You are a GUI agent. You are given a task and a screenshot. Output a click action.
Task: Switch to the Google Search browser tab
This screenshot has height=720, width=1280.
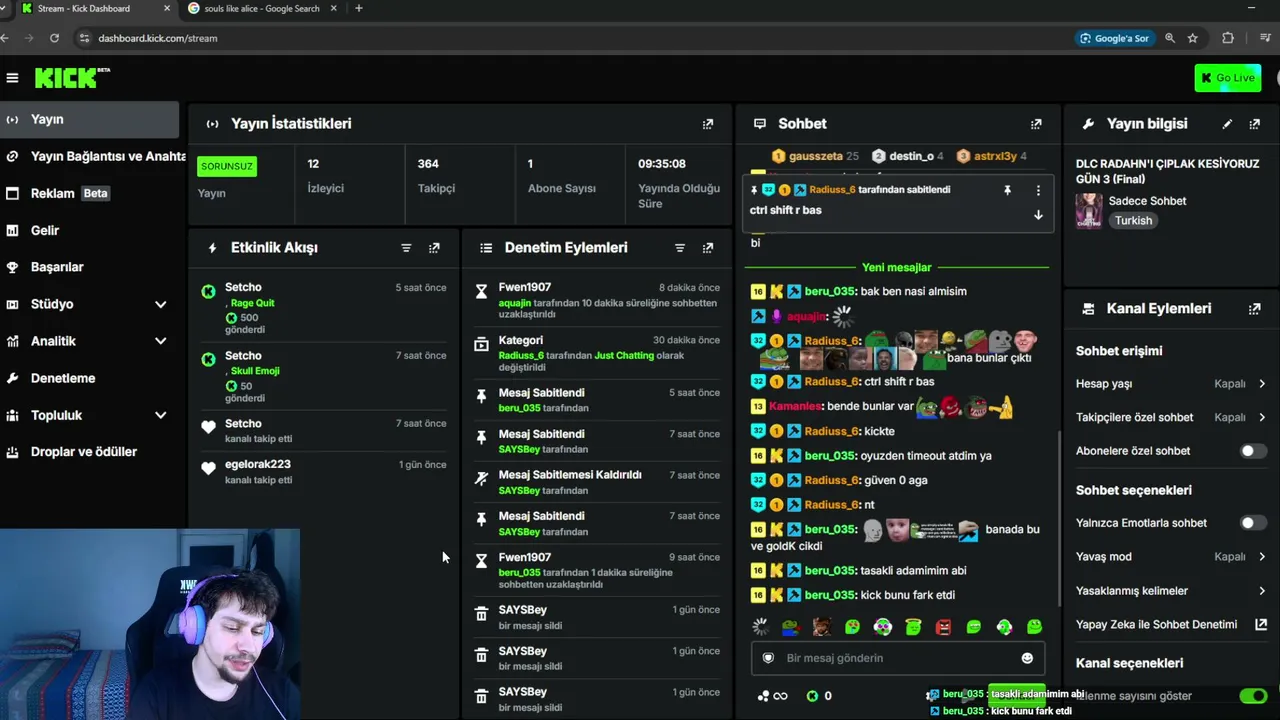[262, 9]
